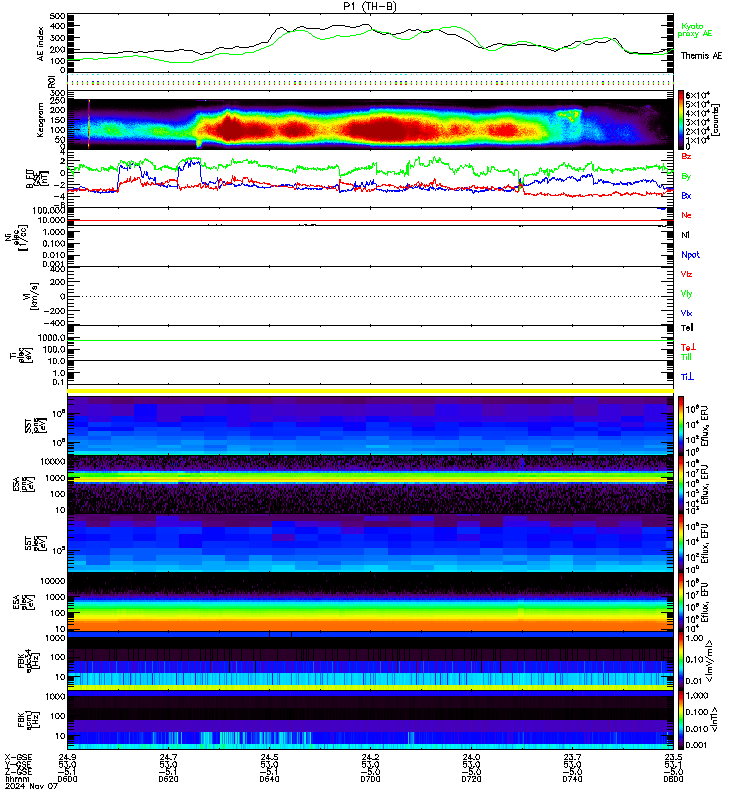Select the red 'Te⊥' legend label

[x=688, y=347]
